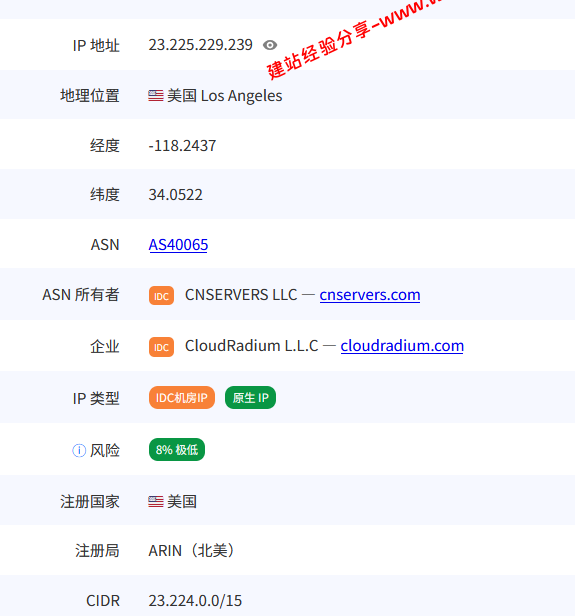Click the IP 地址 label
The height and width of the screenshot is (616, 575).
[96, 46]
